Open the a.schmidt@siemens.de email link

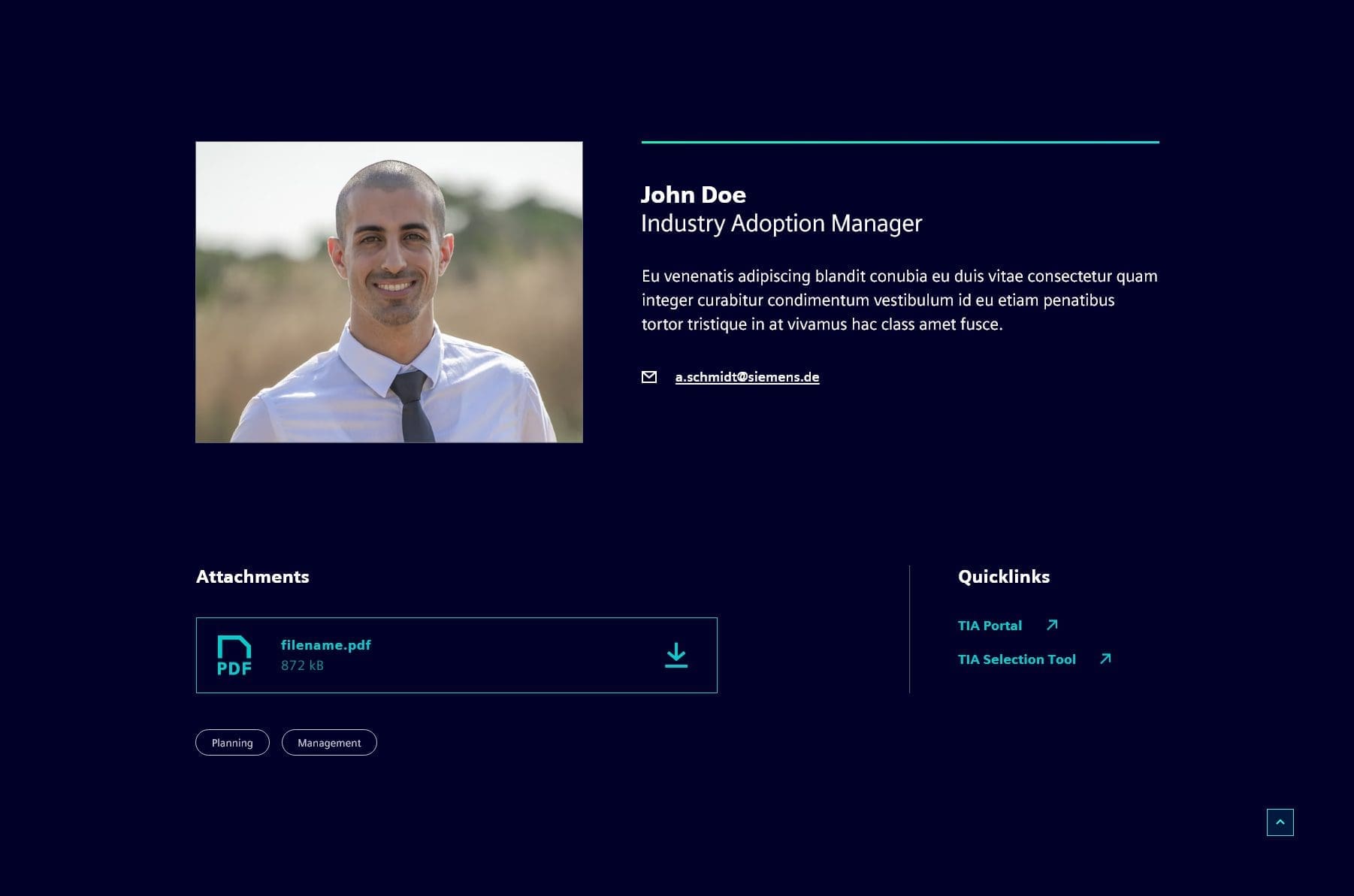[x=747, y=377]
